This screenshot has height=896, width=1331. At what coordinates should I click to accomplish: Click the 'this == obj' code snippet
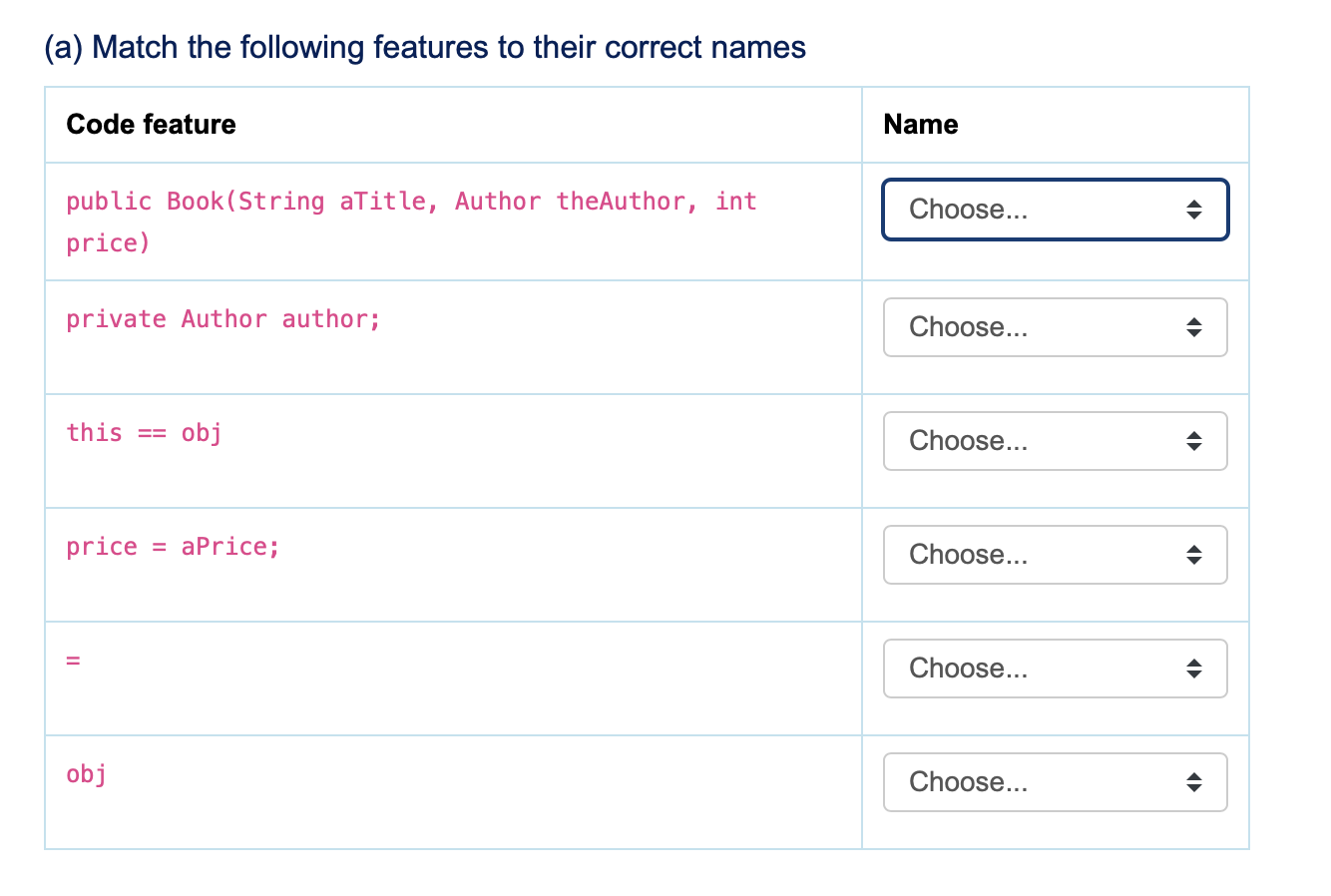click(144, 433)
